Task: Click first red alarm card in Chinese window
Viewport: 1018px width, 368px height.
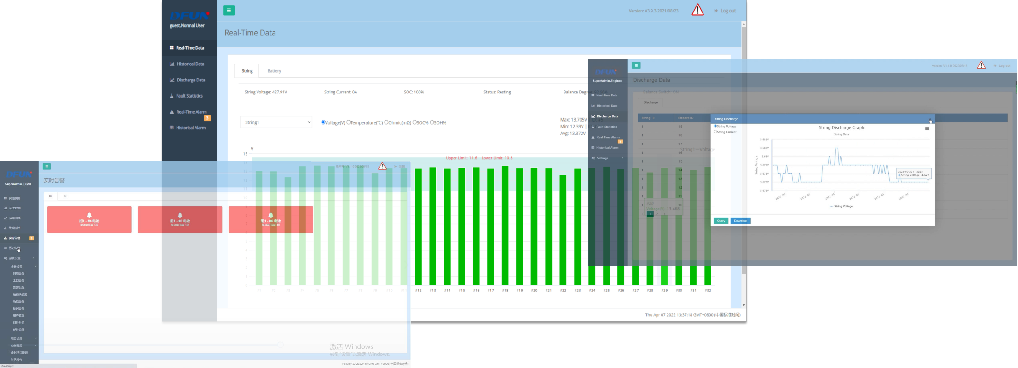Action: pyautogui.click(x=89, y=219)
